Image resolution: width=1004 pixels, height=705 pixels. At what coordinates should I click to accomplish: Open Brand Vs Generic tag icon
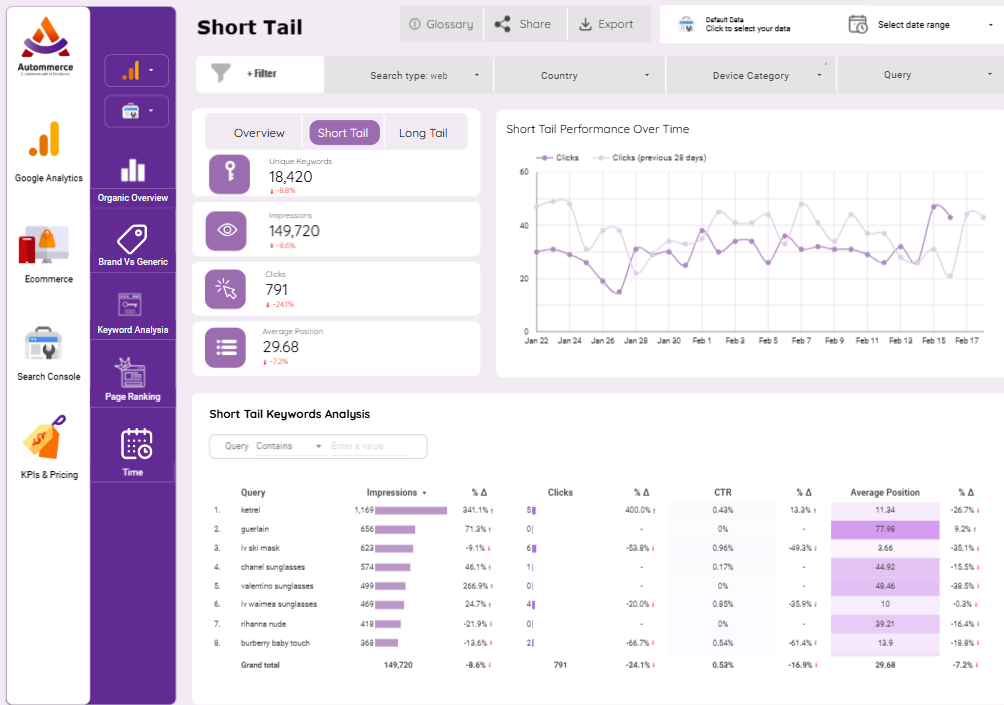click(x=133, y=239)
